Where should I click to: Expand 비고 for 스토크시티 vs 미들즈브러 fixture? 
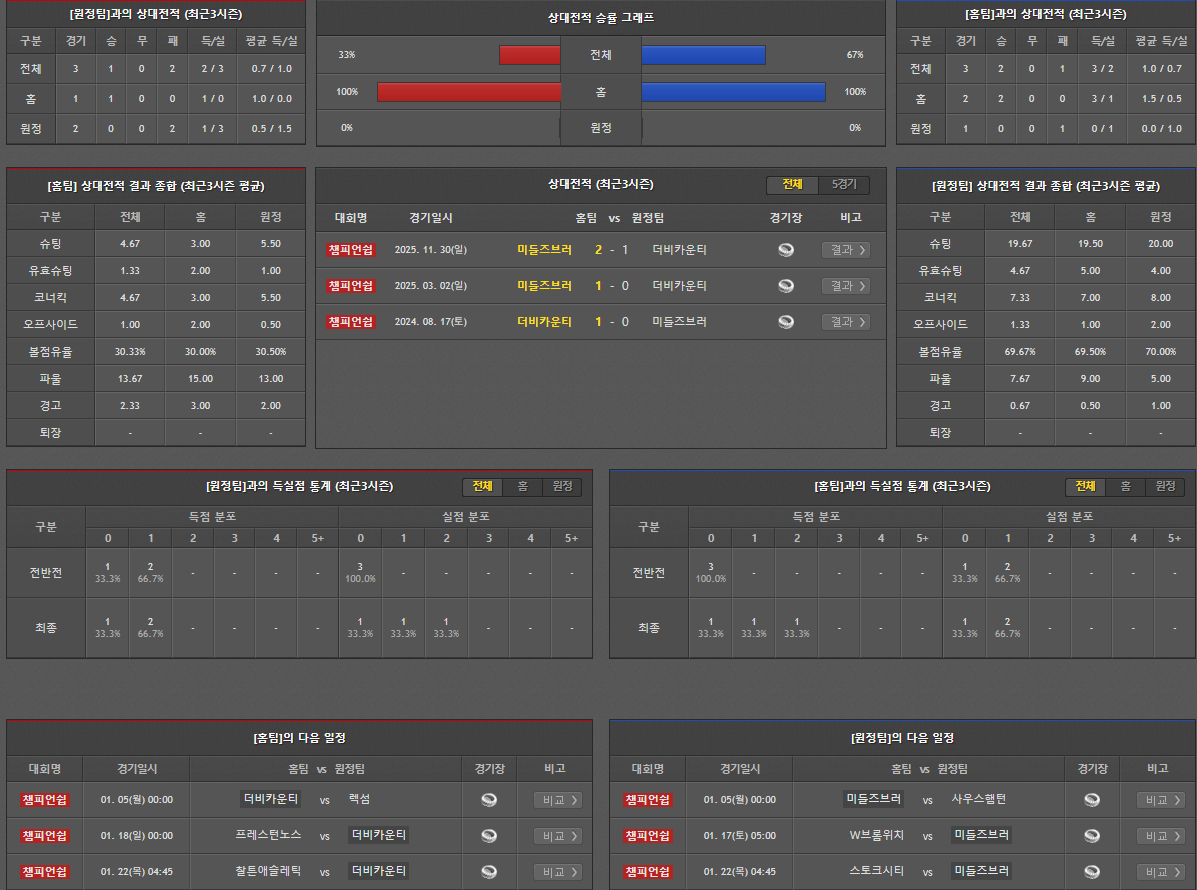point(1160,872)
